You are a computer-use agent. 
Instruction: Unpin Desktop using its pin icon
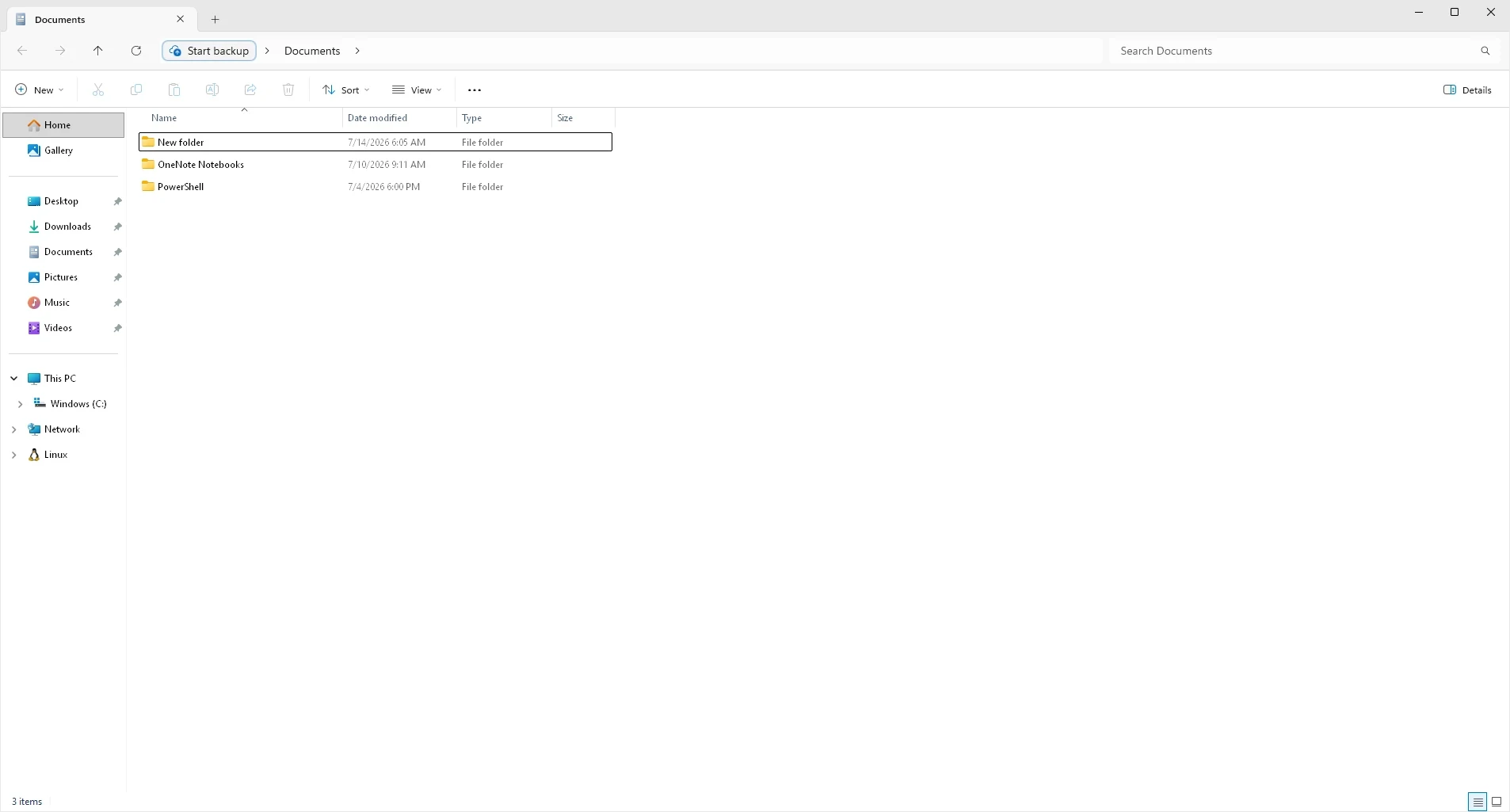pyautogui.click(x=118, y=201)
